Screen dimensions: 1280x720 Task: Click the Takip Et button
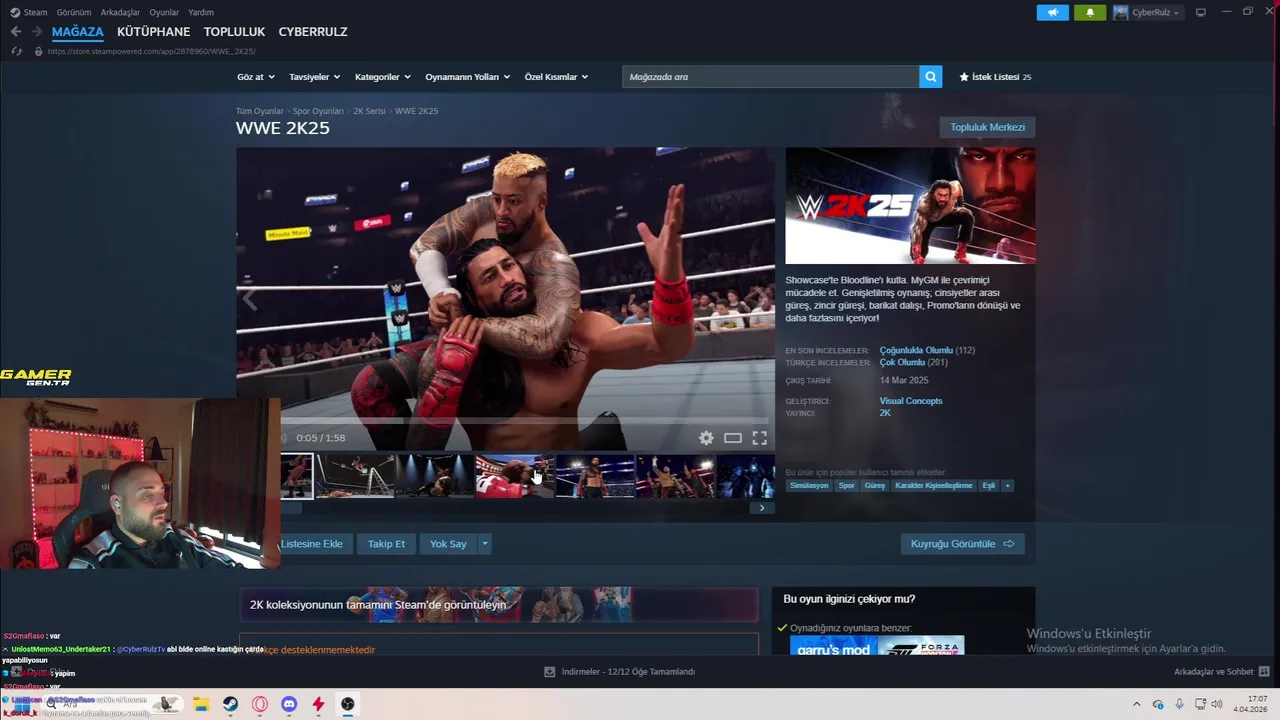(x=386, y=544)
